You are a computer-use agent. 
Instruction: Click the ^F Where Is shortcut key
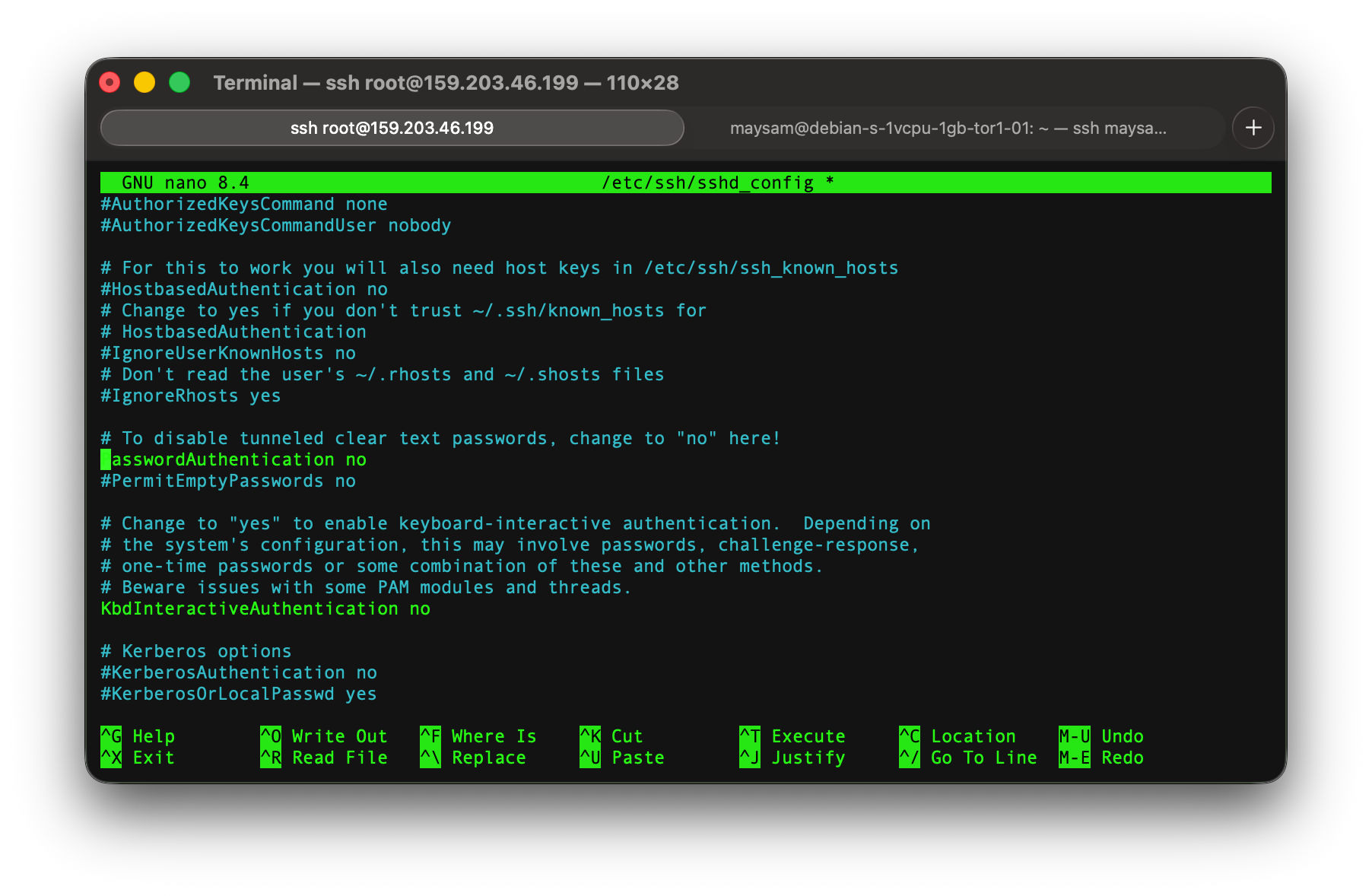(x=430, y=736)
